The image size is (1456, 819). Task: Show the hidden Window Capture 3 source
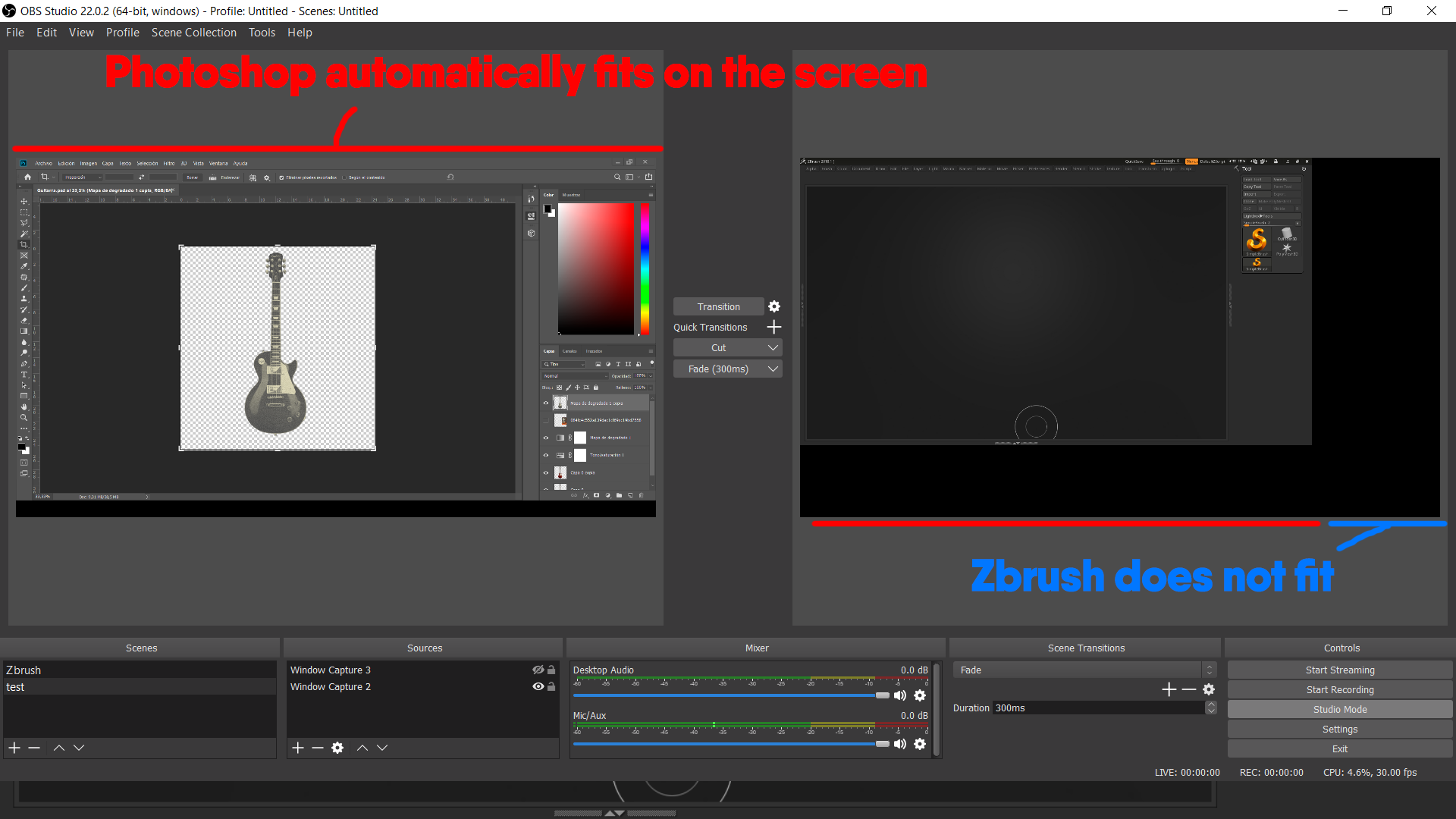pos(538,670)
